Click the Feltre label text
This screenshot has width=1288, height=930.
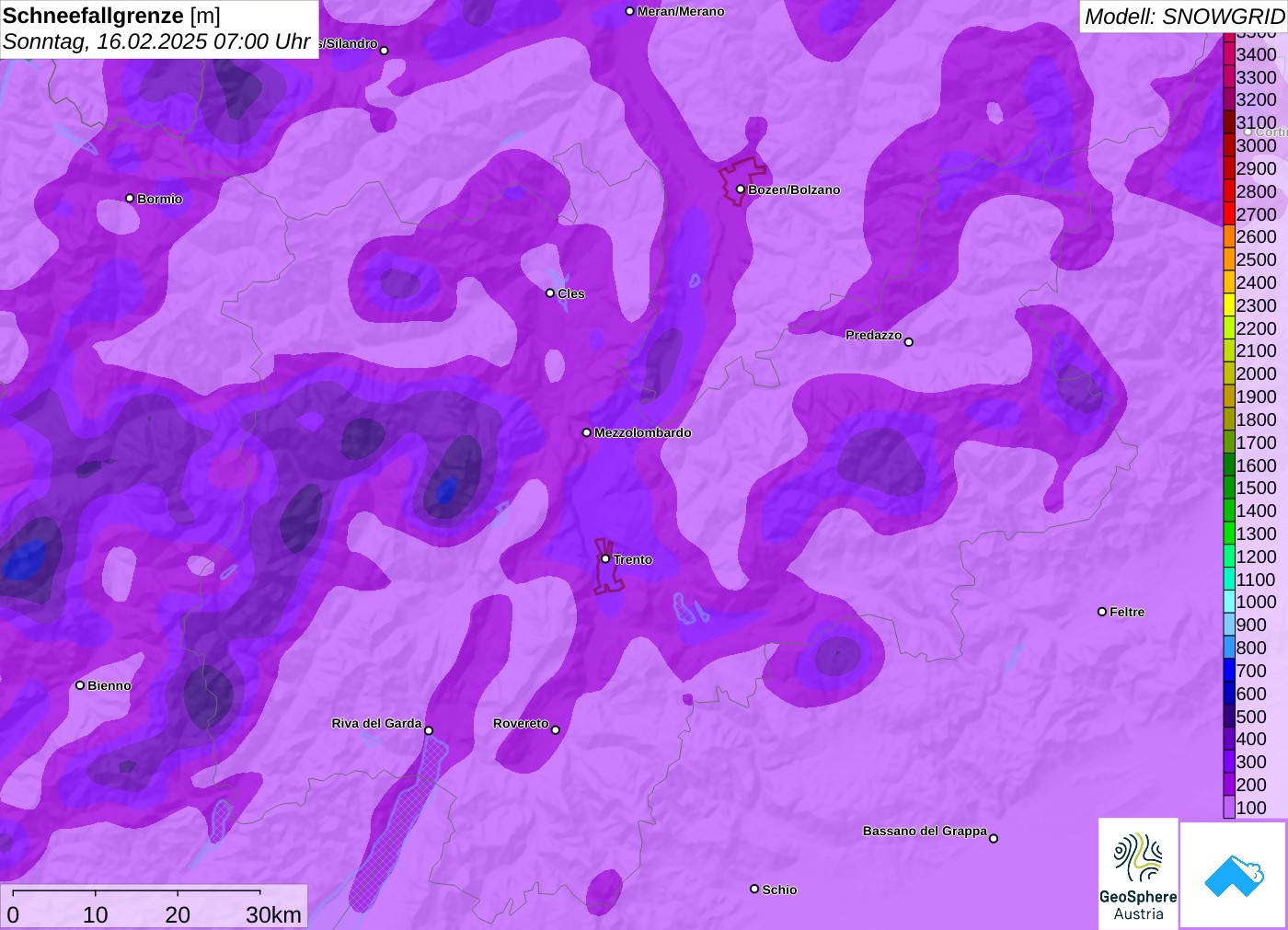tap(1127, 612)
